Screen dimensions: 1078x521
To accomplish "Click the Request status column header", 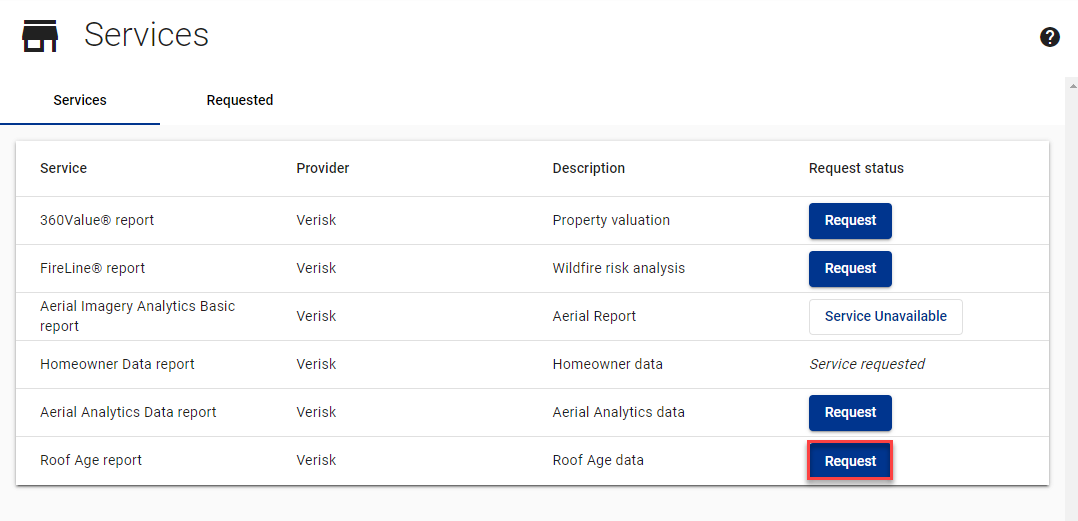I will [x=856, y=168].
